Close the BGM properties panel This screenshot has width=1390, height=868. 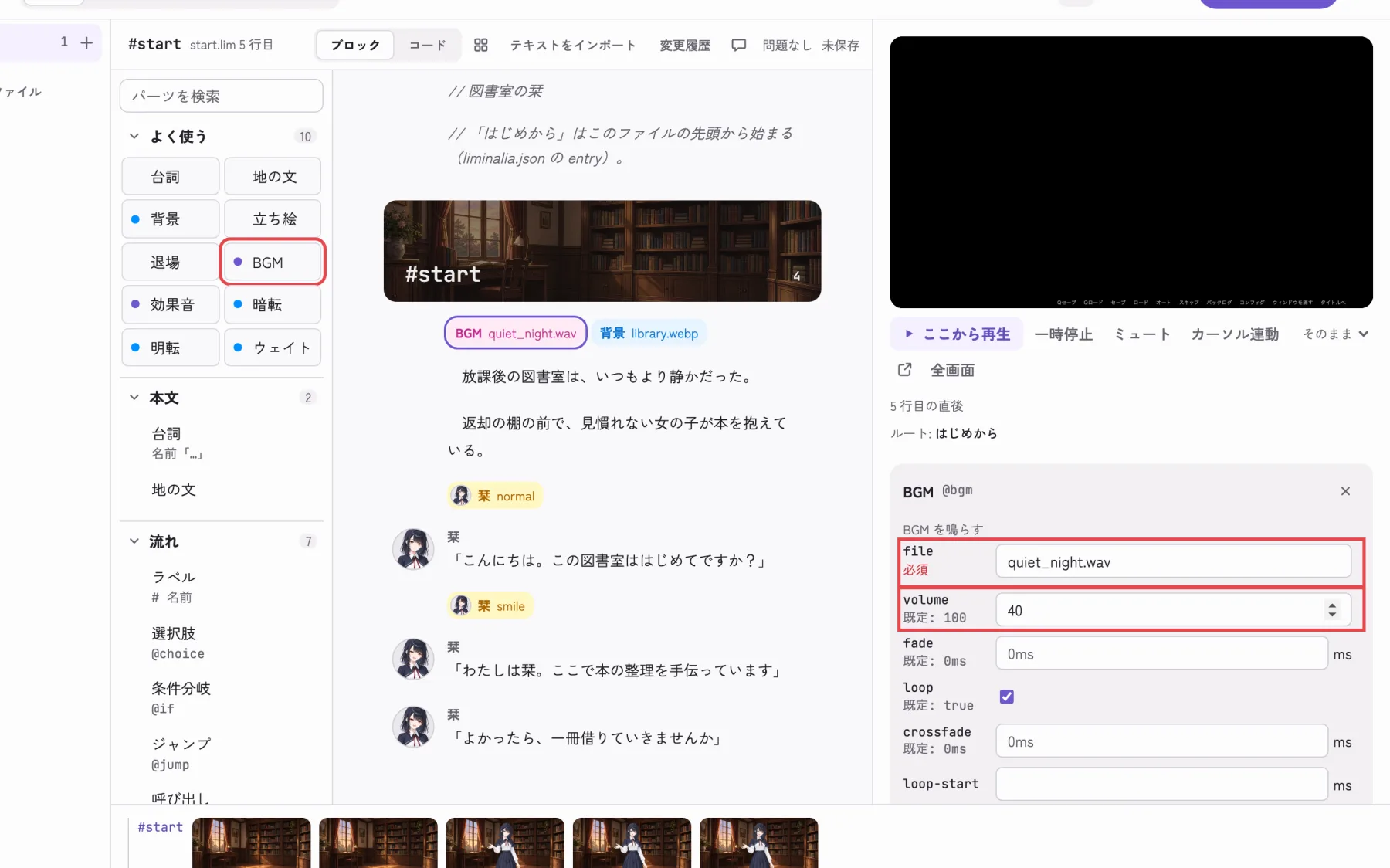(x=1345, y=491)
